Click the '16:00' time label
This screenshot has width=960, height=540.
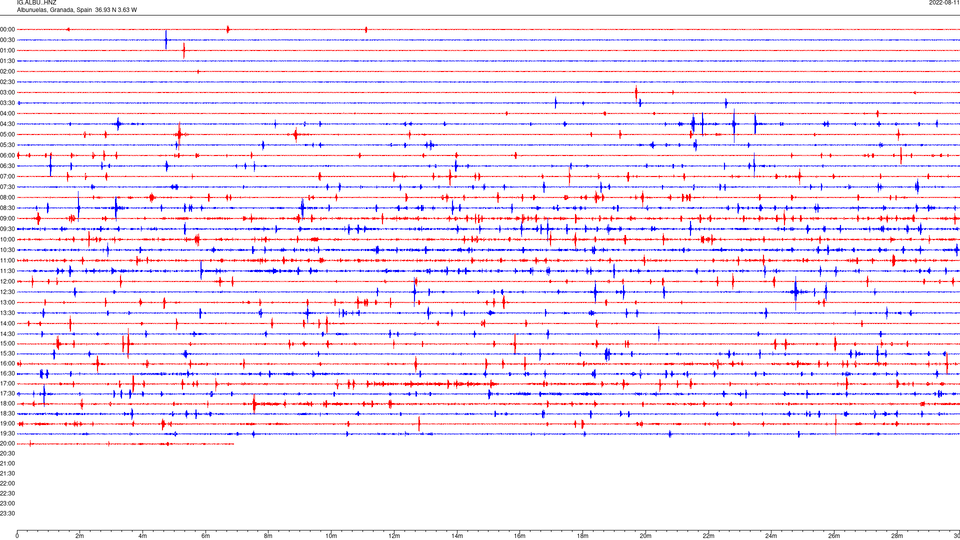click(x=8, y=364)
